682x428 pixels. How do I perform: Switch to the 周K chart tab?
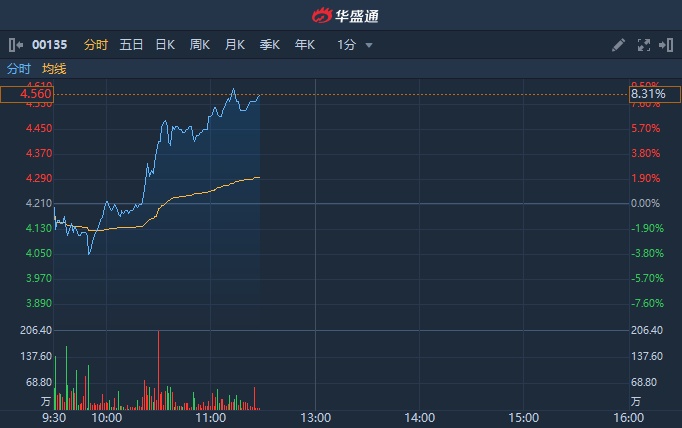[200, 45]
